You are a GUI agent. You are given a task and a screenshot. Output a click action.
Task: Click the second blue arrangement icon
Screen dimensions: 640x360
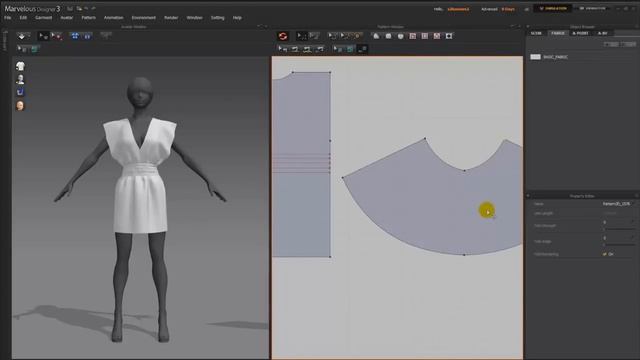(x=87, y=36)
